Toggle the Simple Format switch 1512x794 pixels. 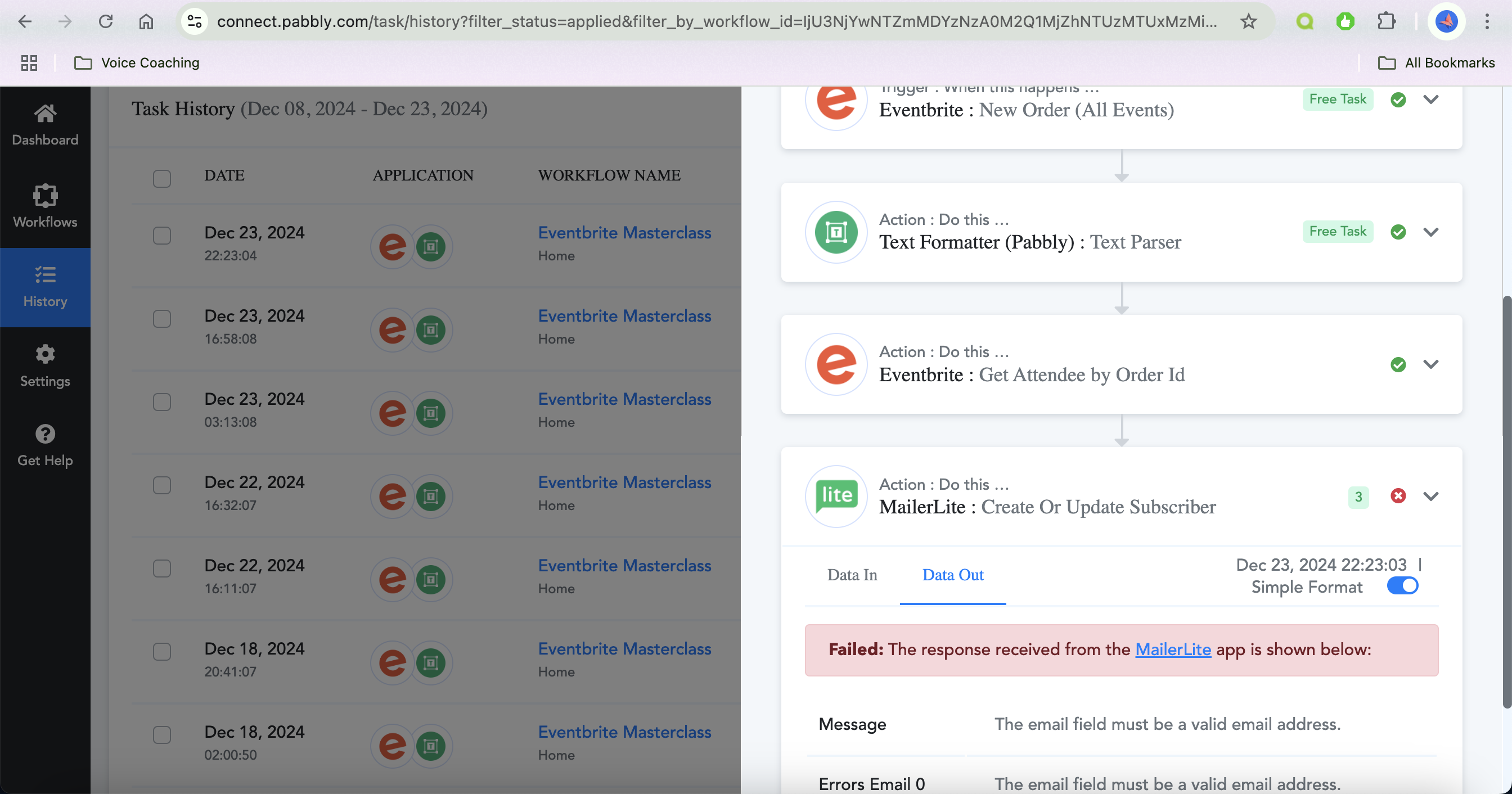click(1402, 587)
